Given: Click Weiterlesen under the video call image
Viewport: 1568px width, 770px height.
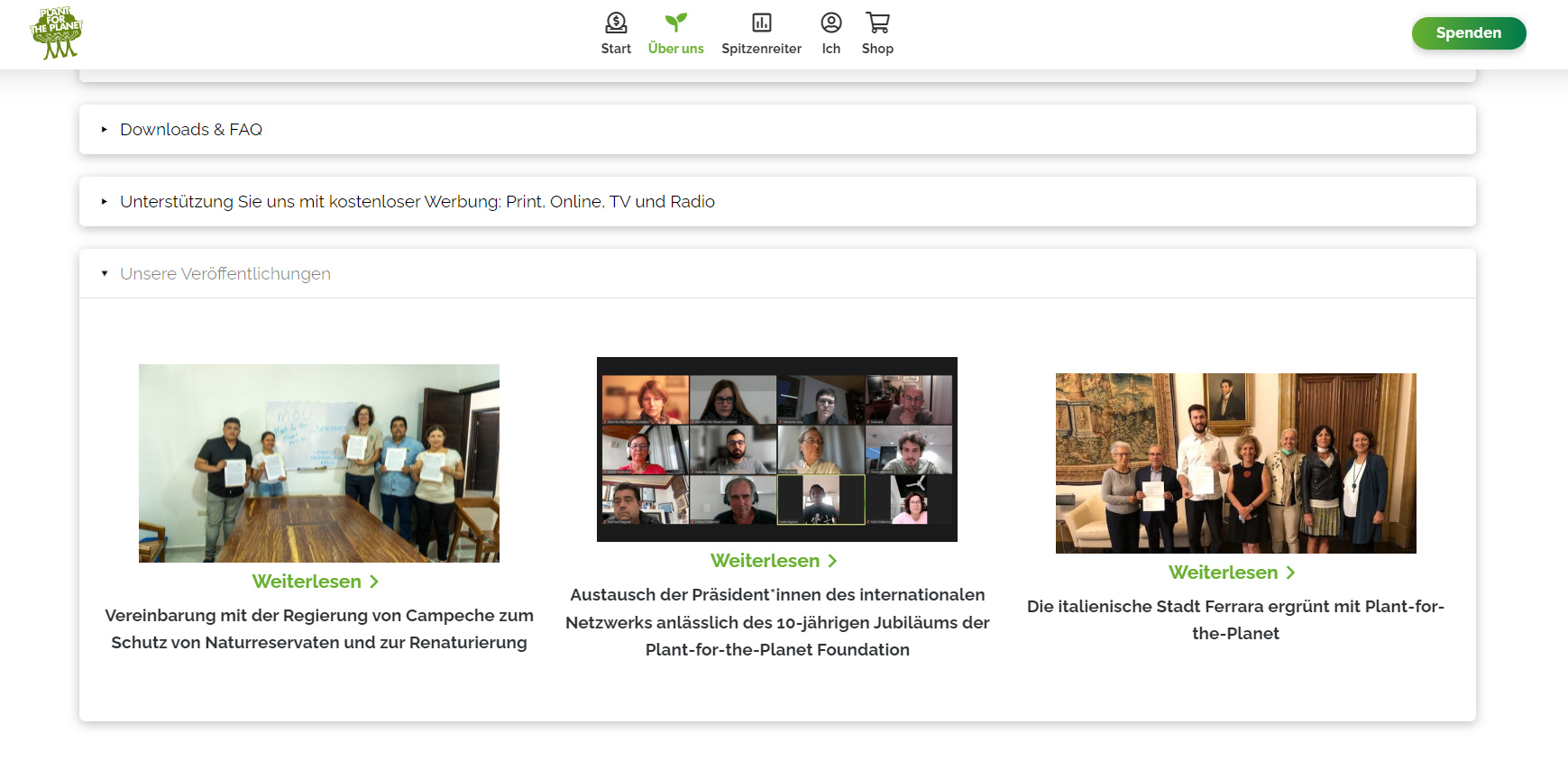Looking at the screenshot, I should (x=765, y=561).
